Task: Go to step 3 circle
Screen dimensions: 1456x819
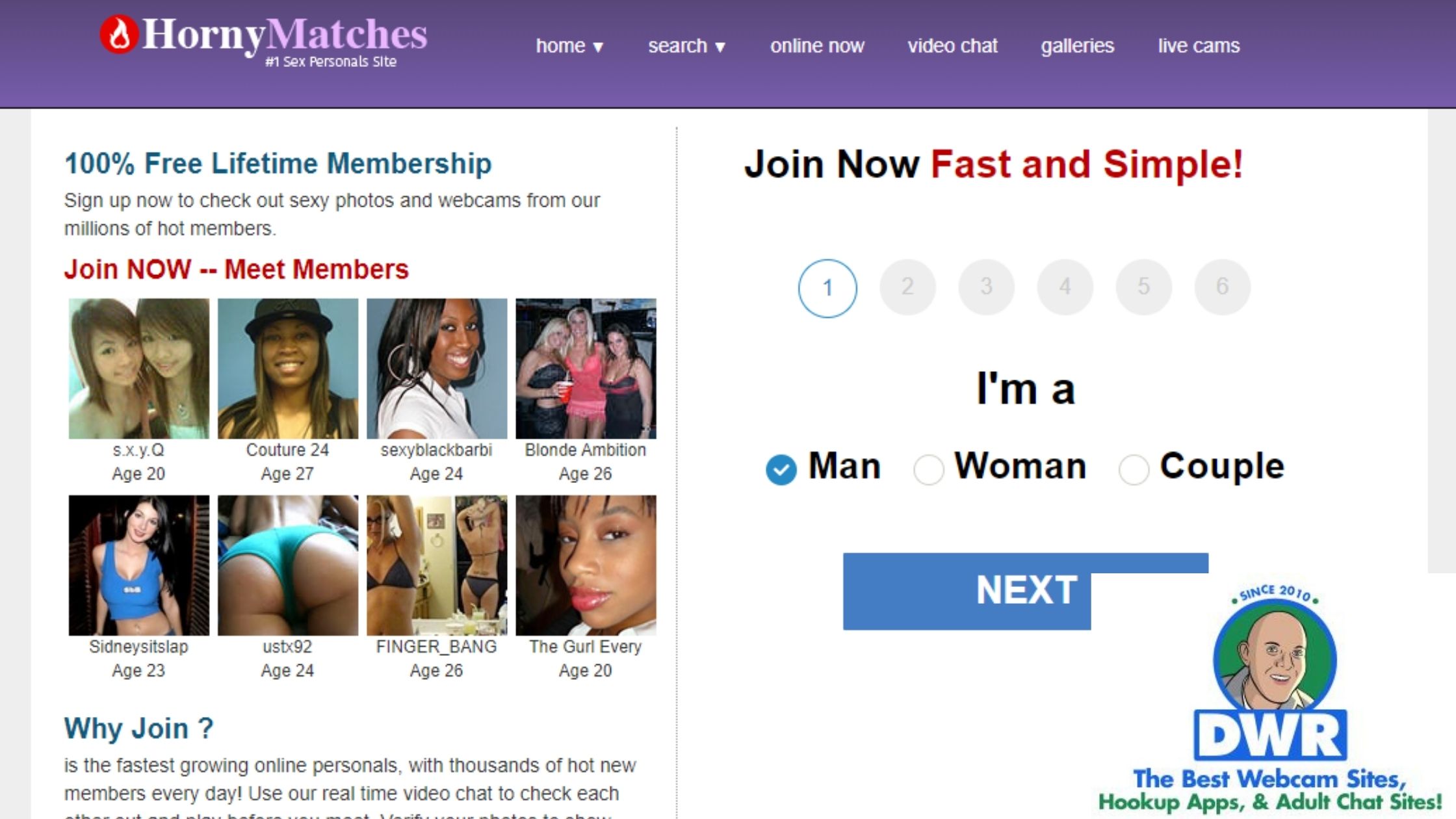Action: (986, 287)
